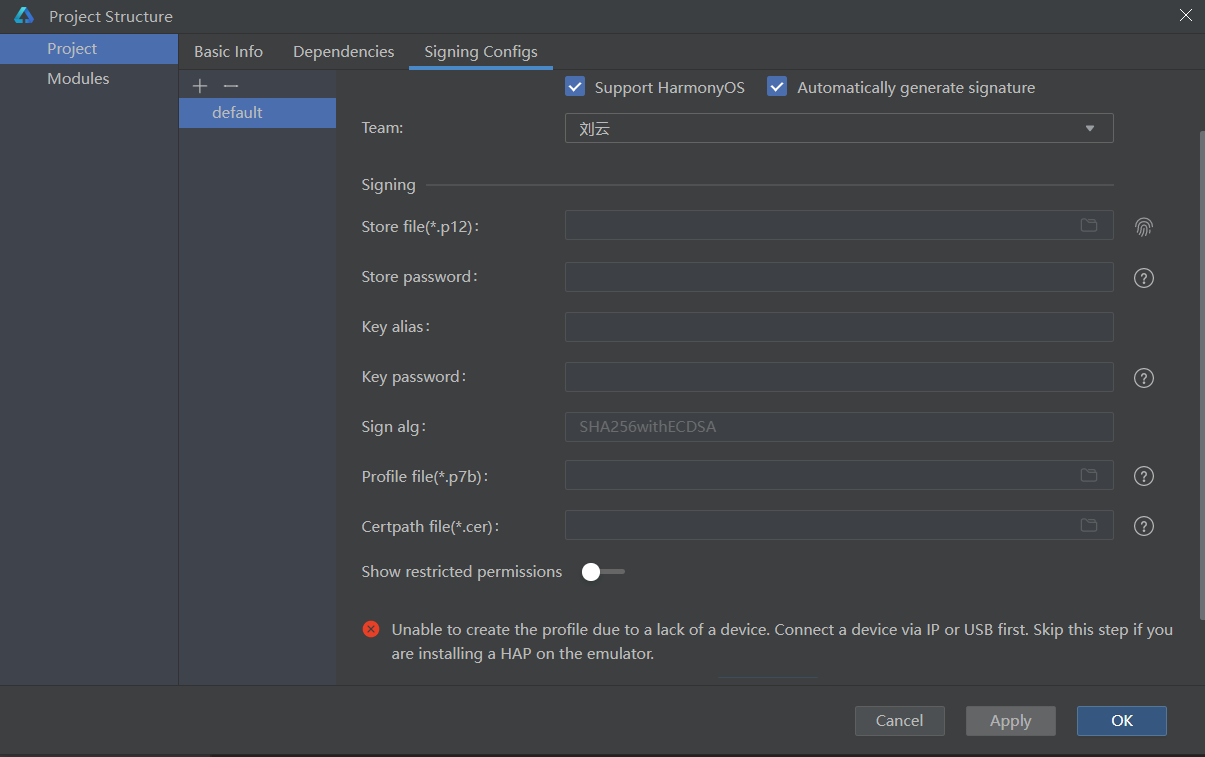Browse for Certpath file folder icon
Image resolution: width=1205 pixels, height=757 pixels.
pos(1089,525)
